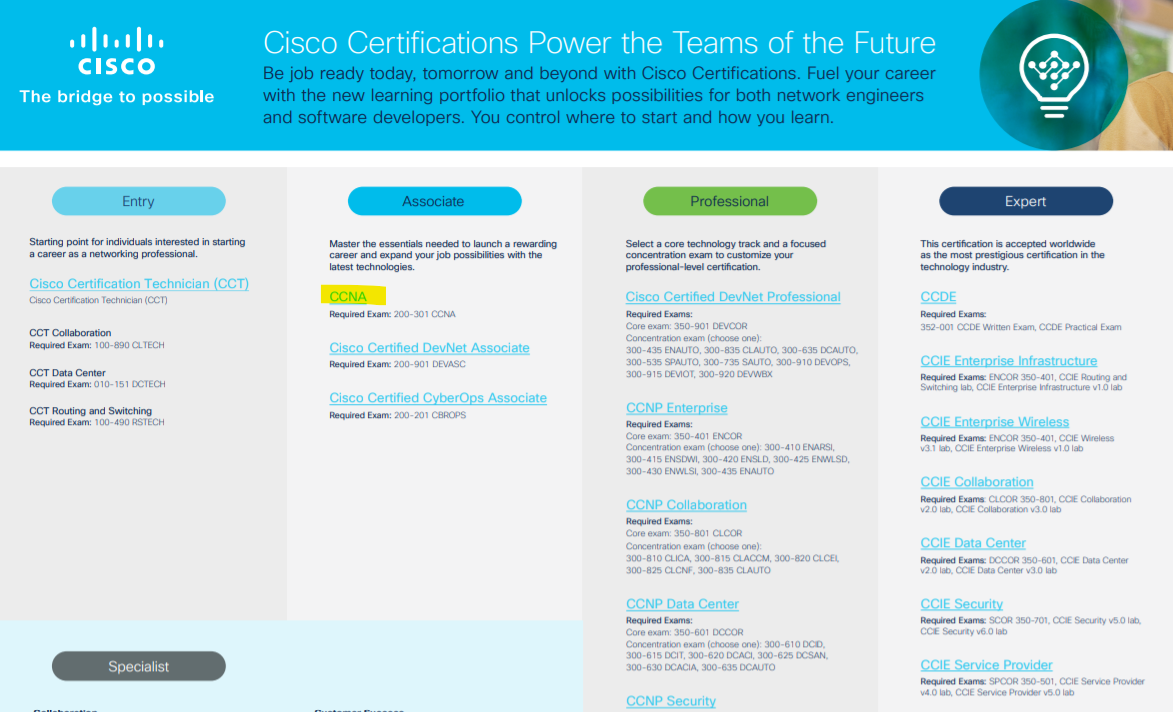Open the CCIE Data Center link
The image size is (1173, 712).
973,543
